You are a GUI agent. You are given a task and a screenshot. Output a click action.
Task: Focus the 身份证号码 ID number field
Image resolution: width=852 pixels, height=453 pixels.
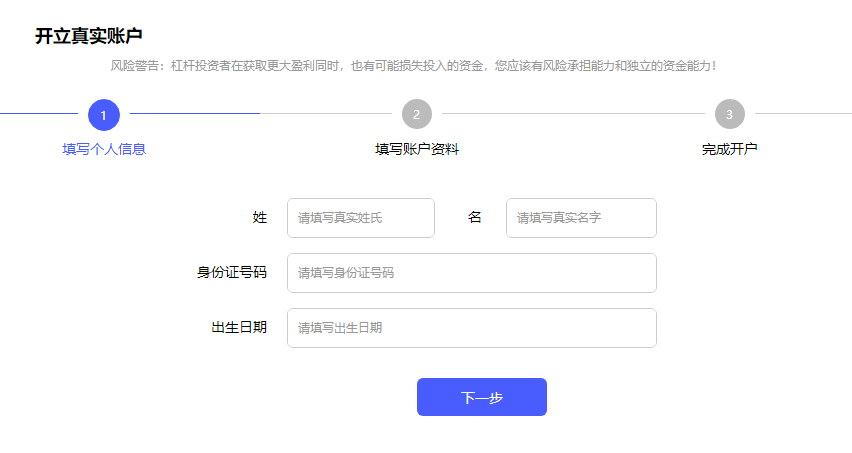coord(472,273)
